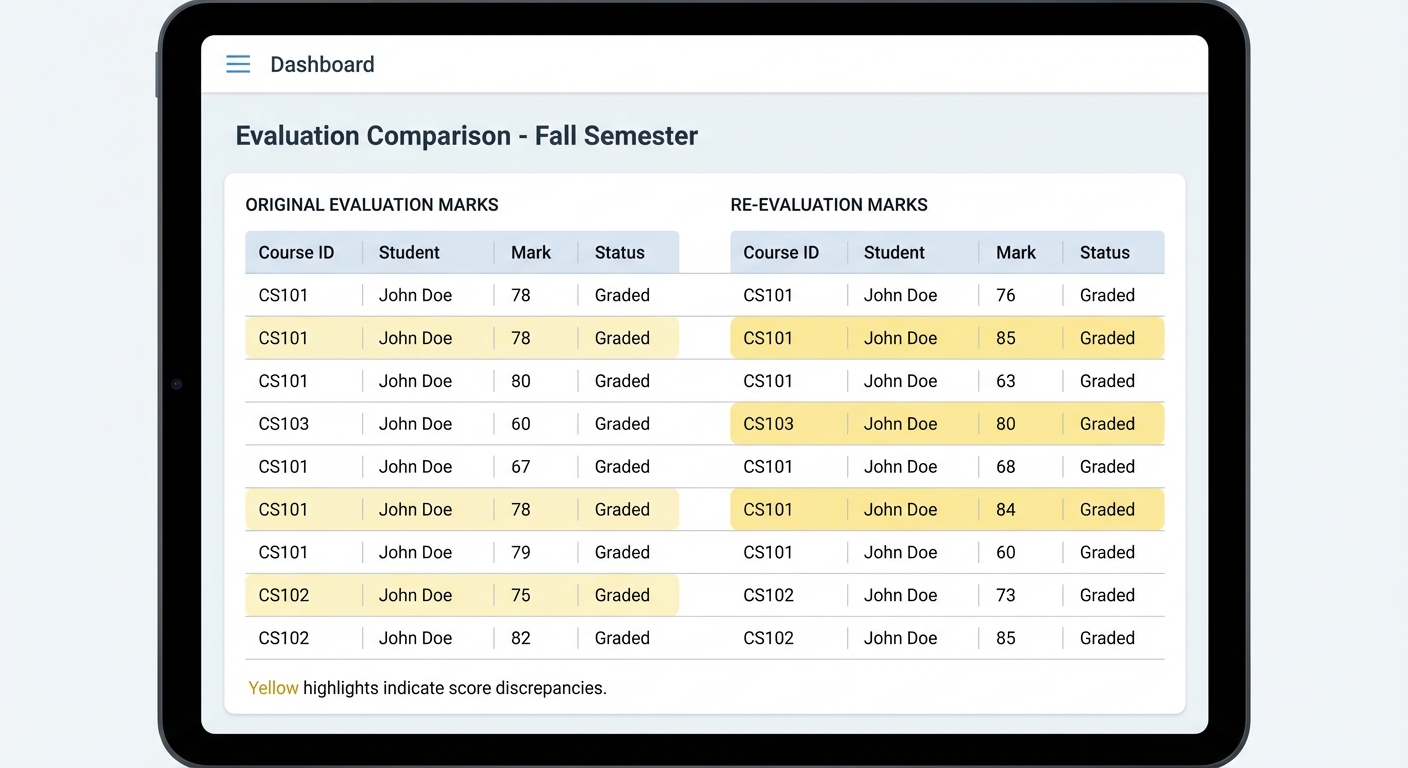Image resolution: width=1408 pixels, height=768 pixels.
Task: Click the CS101 row with re-evaluated mark 63
Action: pos(946,380)
